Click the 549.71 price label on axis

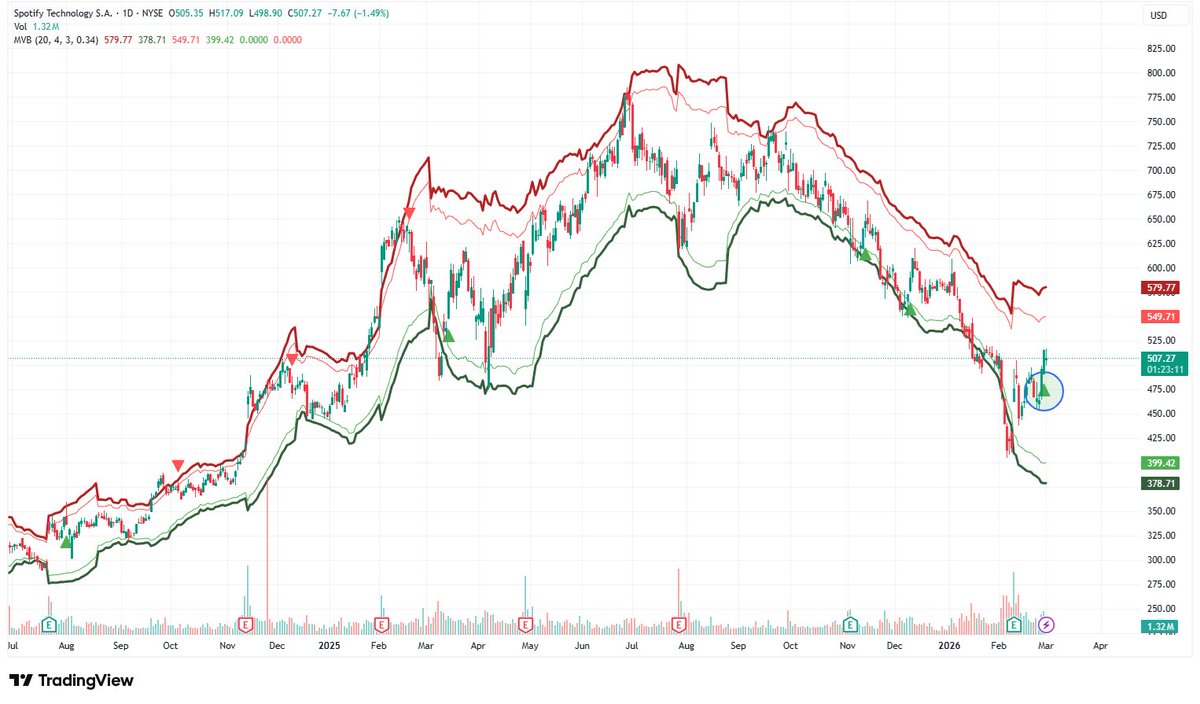tap(1159, 317)
